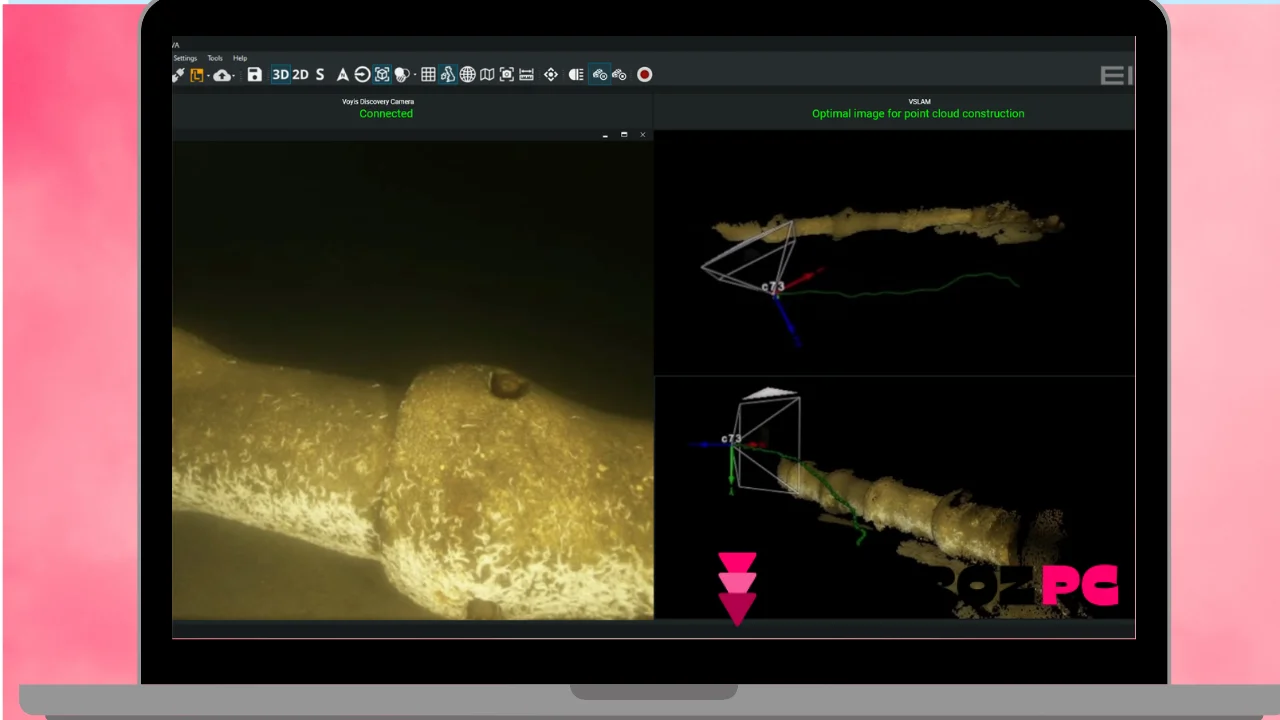Minimize the camera video panel

(x=605, y=135)
